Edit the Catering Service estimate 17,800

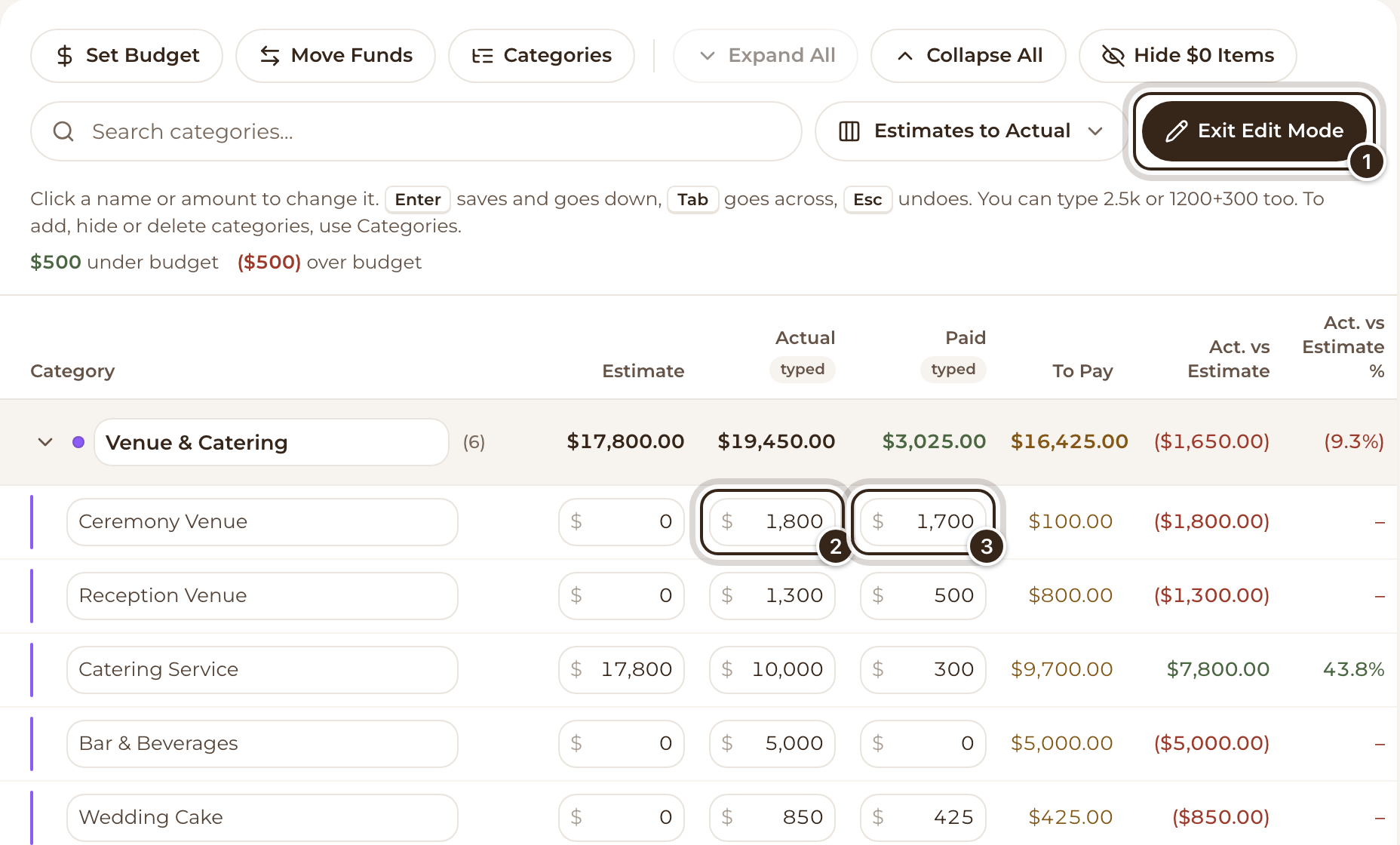click(622, 670)
